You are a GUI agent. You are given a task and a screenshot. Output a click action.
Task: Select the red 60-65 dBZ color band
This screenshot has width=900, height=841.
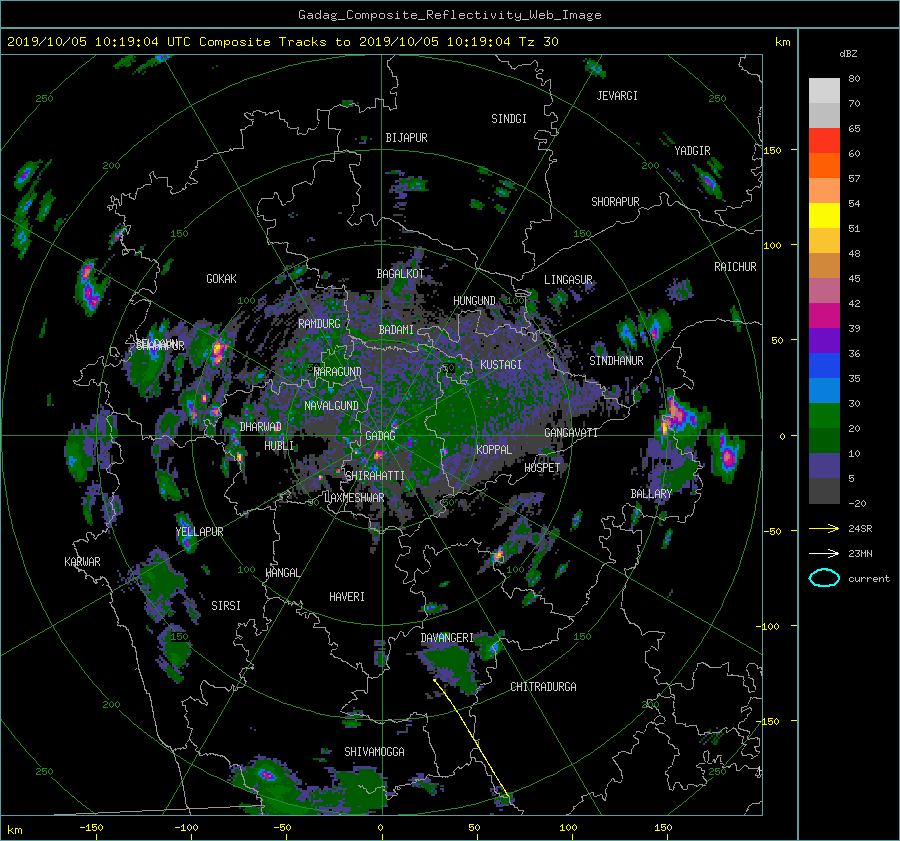[x=824, y=141]
